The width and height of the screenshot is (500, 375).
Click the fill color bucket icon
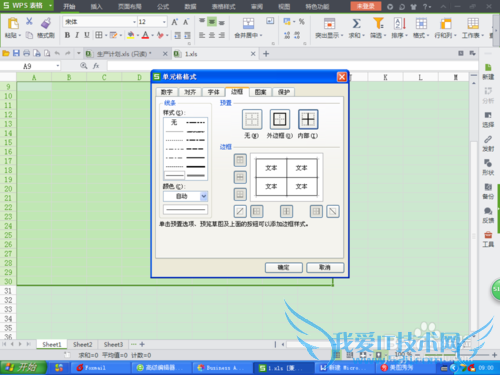click(x=131, y=35)
